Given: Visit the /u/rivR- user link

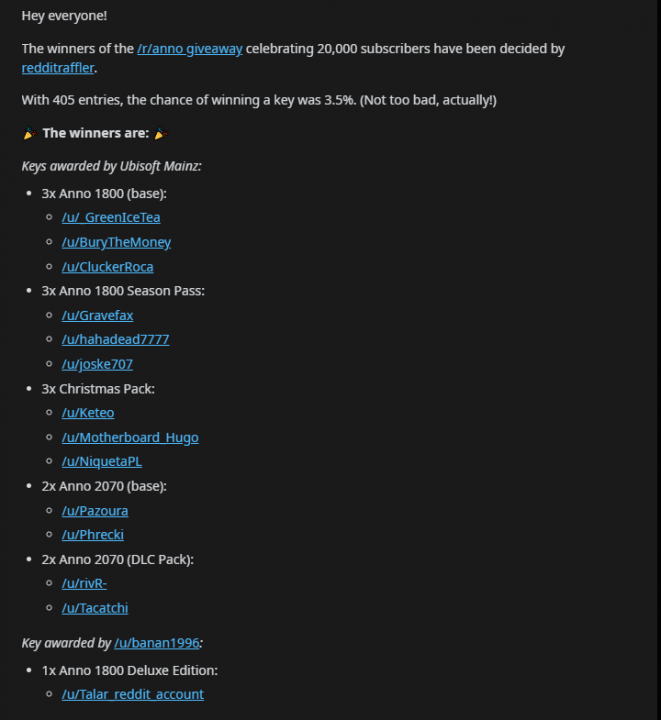Looking at the screenshot, I should (x=84, y=583).
